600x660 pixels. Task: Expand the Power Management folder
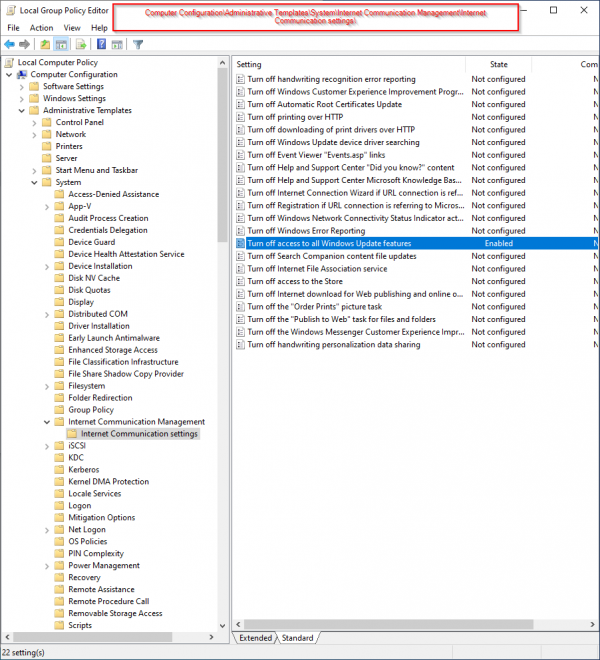tap(47, 565)
